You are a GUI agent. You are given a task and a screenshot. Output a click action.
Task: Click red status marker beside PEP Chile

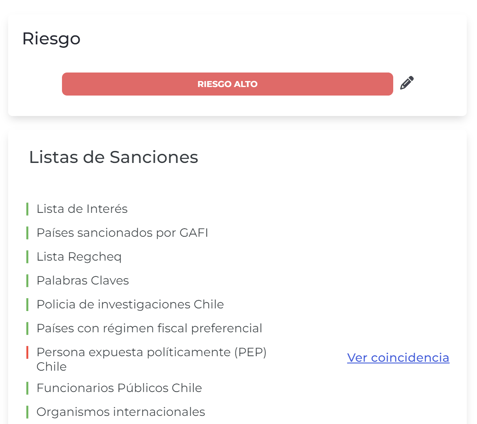pos(27,353)
